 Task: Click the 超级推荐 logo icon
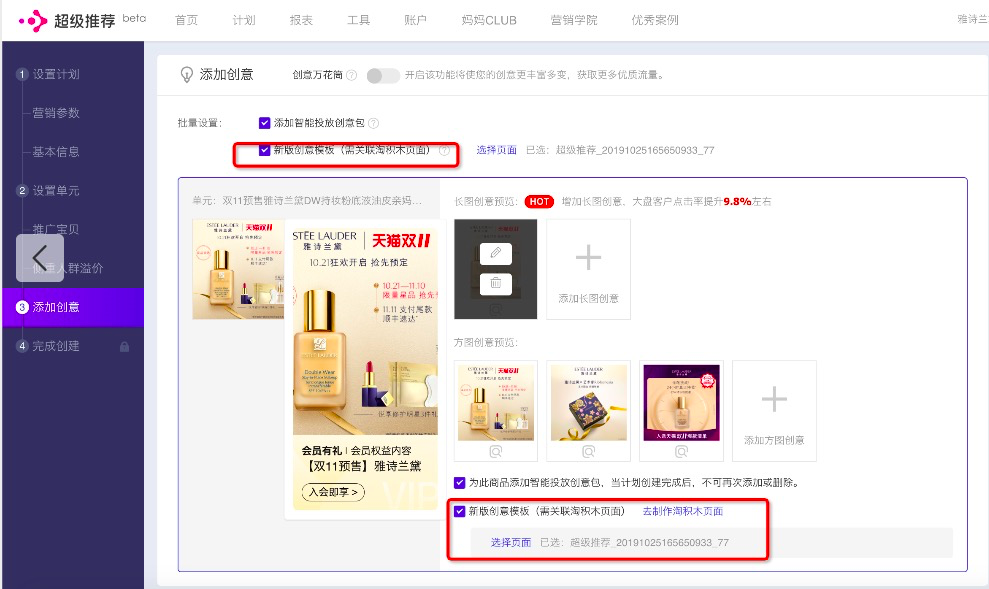pyautogui.click(x=33, y=21)
